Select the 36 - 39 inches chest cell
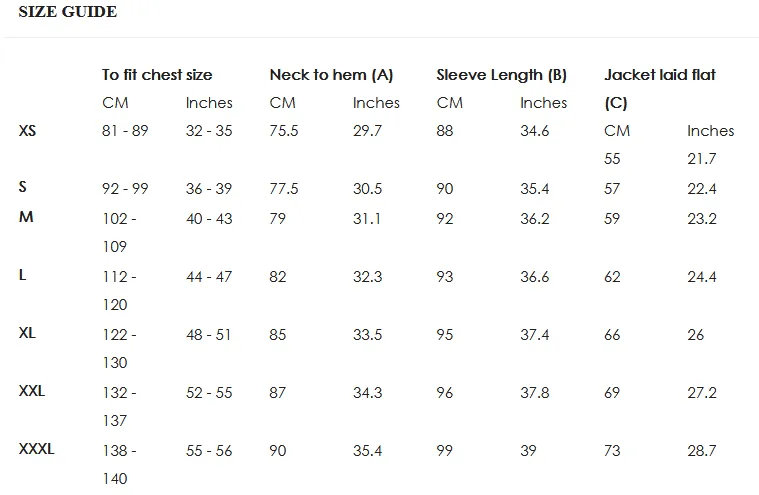The width and height of the screenshot is (759, 495). 209,189
